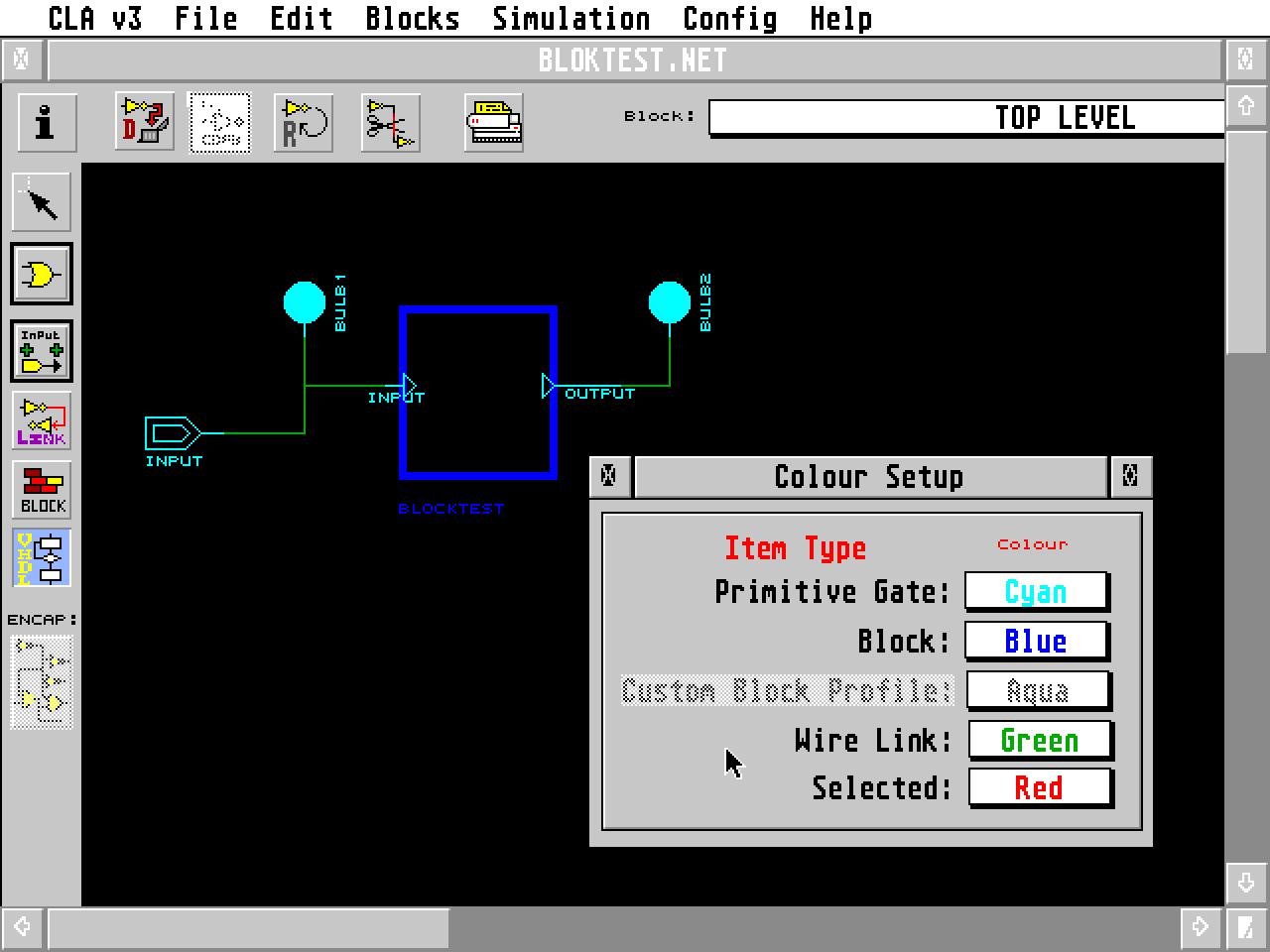This screenshot has height=952, width=1270.
Task: Choose the Input placement tool
Action: coord(42,349)
